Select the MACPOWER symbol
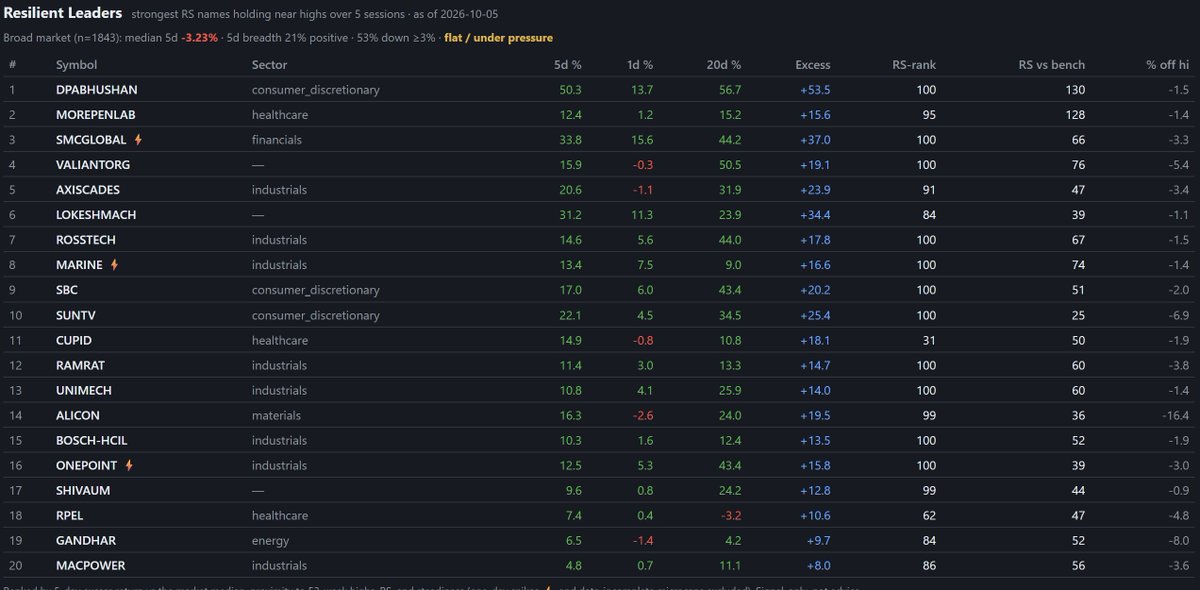The height and width of the screenshot is (590, 1200). pyautogui.click(x=90, y=565)
